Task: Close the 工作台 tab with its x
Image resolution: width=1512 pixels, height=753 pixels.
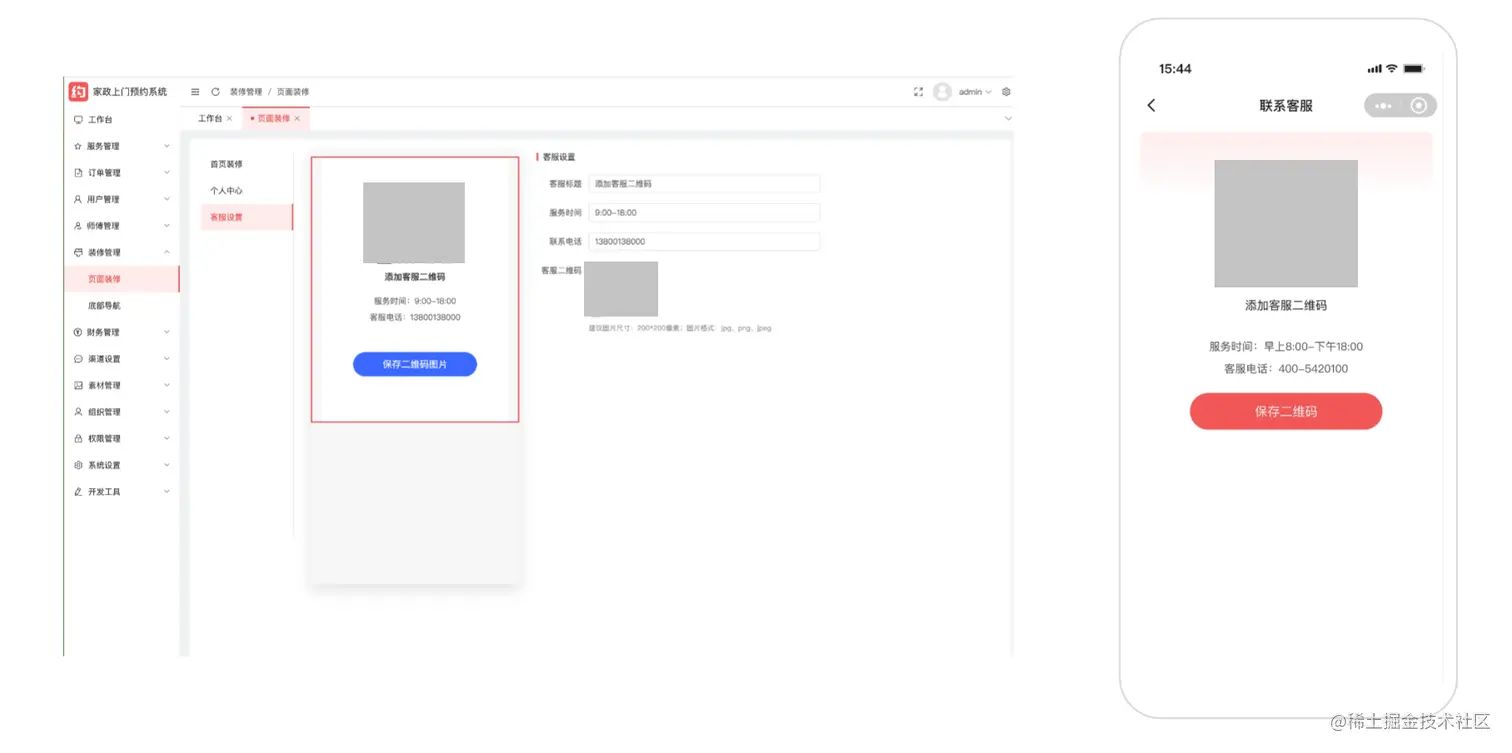Action: [x=229, y=118]
